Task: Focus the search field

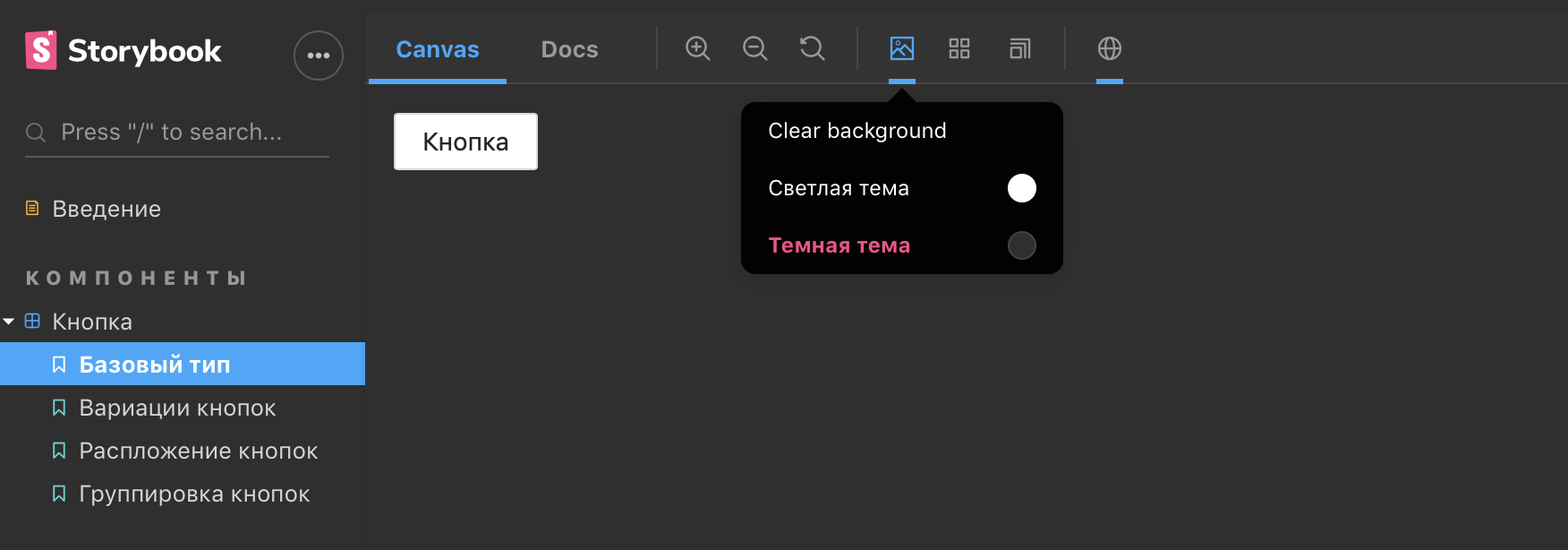Action: click(177, 133)
